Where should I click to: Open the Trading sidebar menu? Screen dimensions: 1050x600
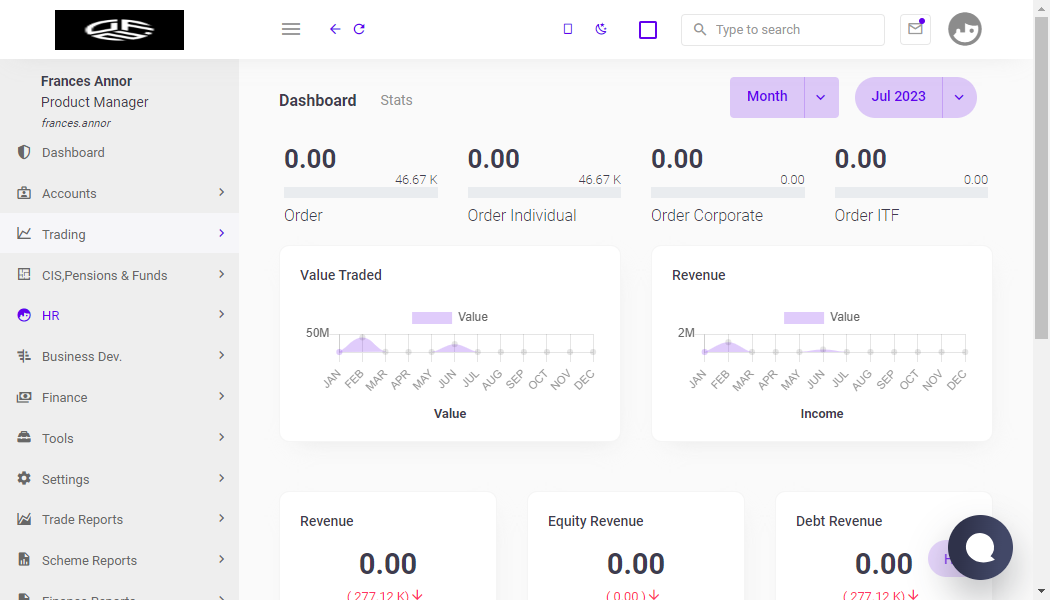point(119,234)
